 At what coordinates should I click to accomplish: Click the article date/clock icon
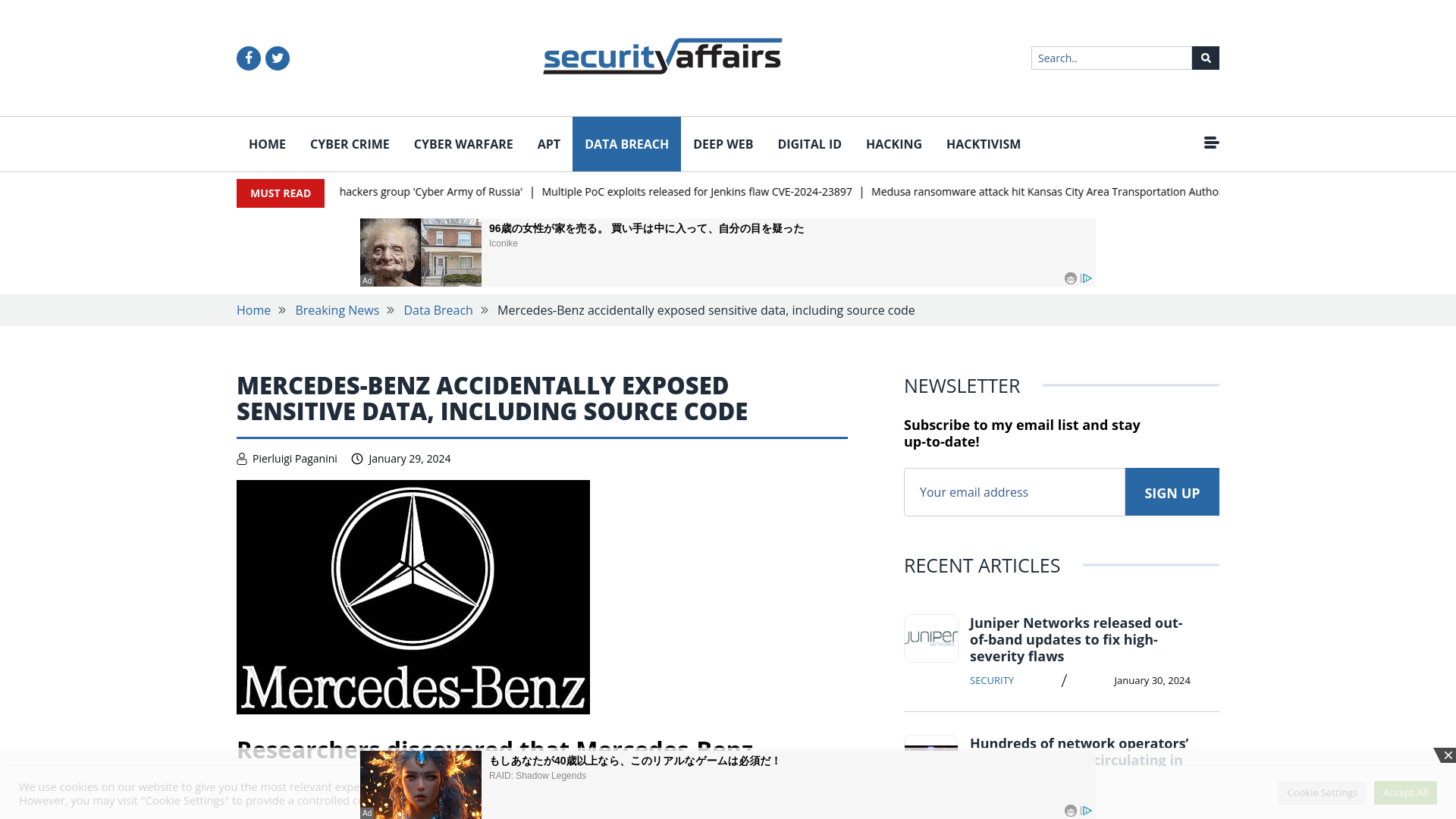(357, 458)
